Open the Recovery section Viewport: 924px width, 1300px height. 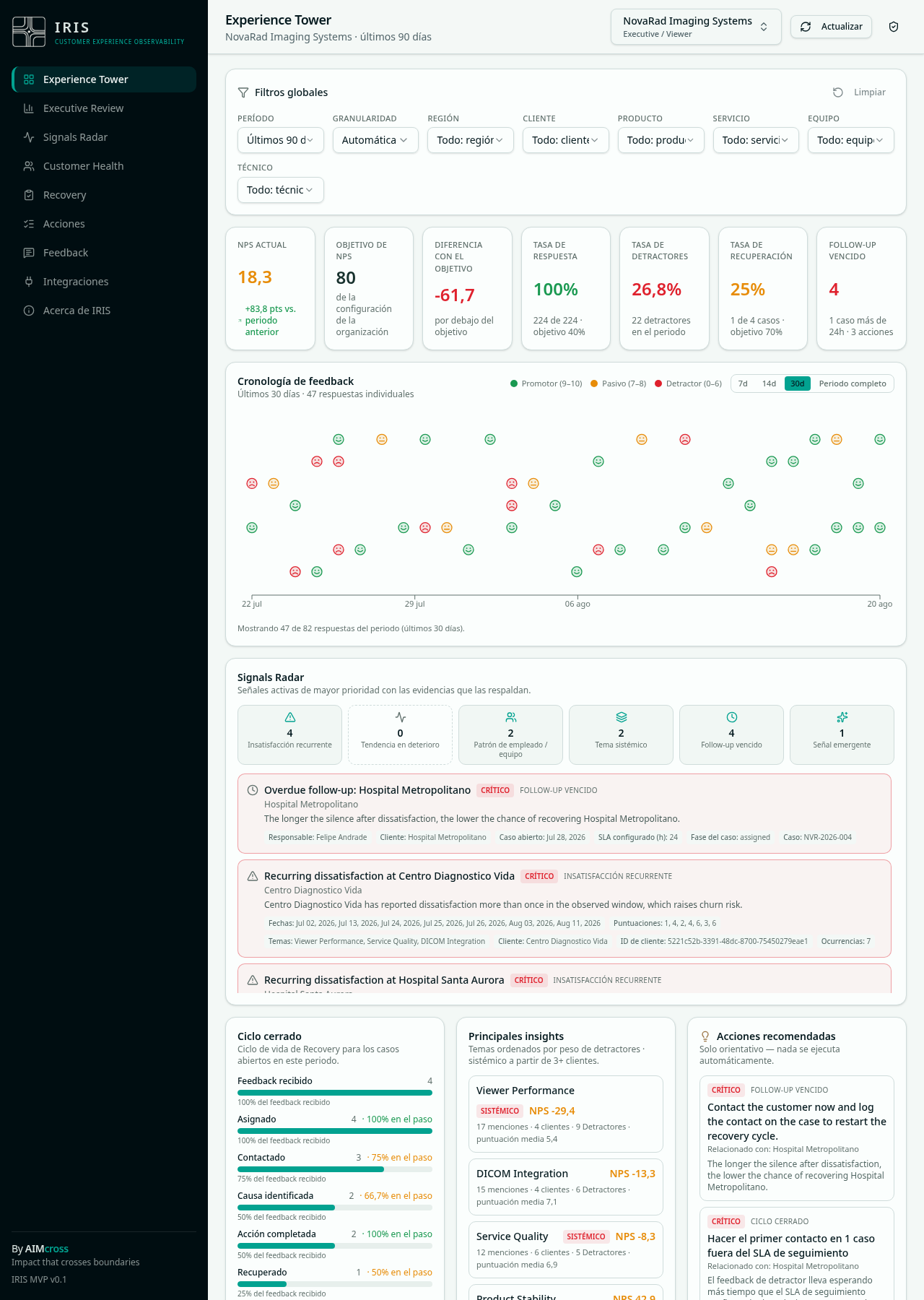tap(104, 195)
